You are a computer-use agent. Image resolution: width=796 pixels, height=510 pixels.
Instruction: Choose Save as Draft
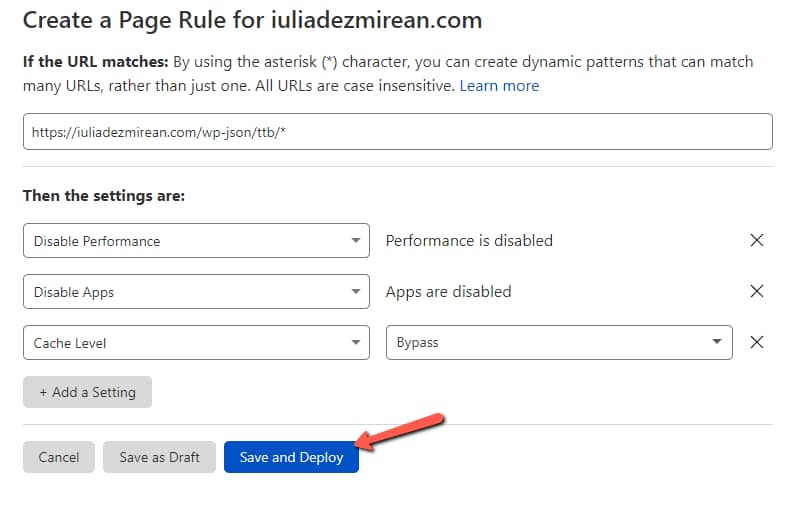tap(159, 457)
